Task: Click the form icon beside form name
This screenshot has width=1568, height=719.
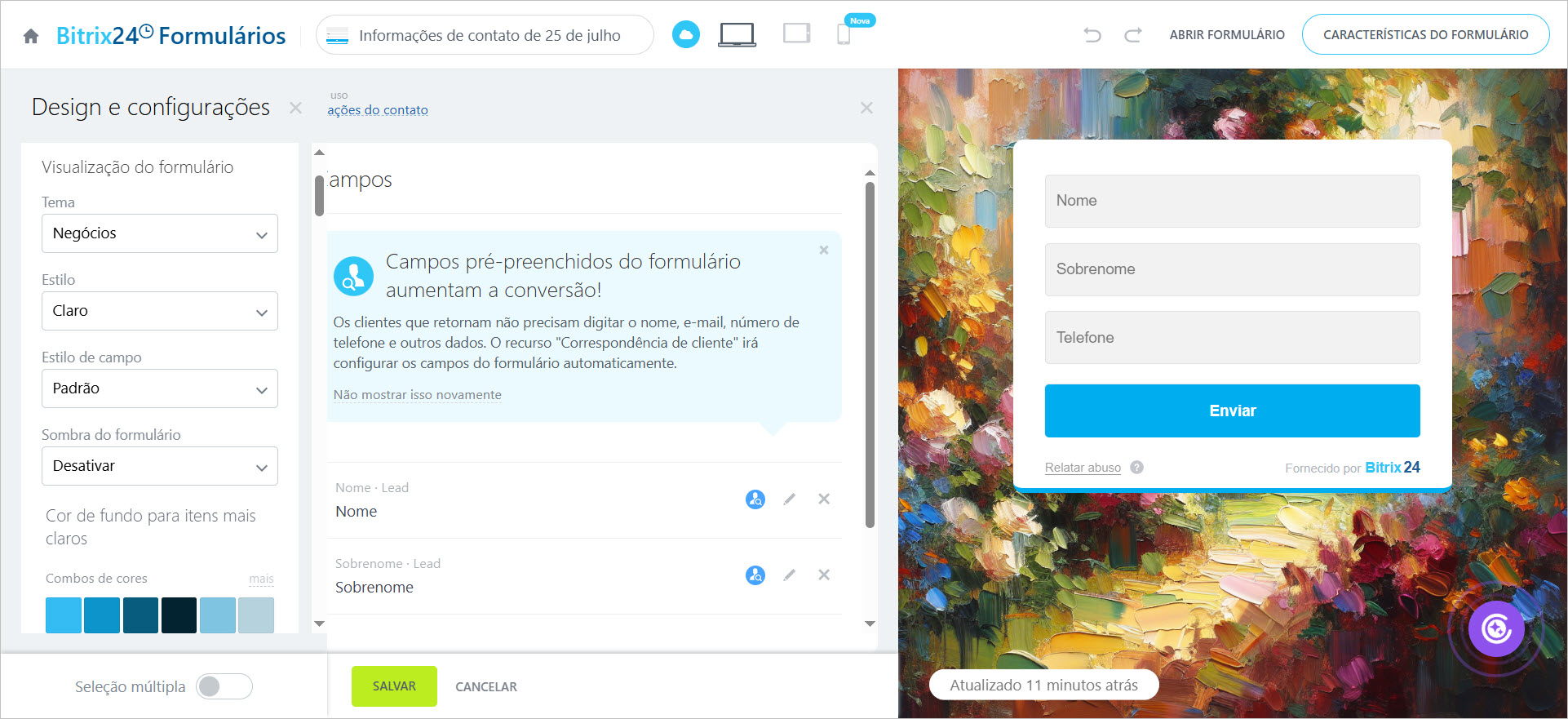Action: 337,35
